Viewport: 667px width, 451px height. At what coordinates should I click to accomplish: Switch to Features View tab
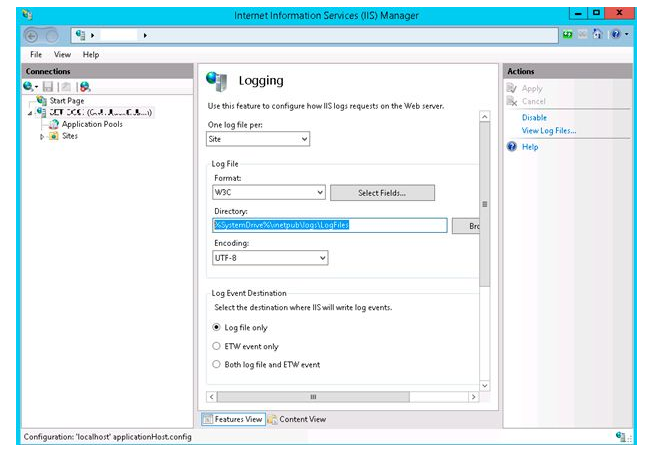[x=233, y=419]
